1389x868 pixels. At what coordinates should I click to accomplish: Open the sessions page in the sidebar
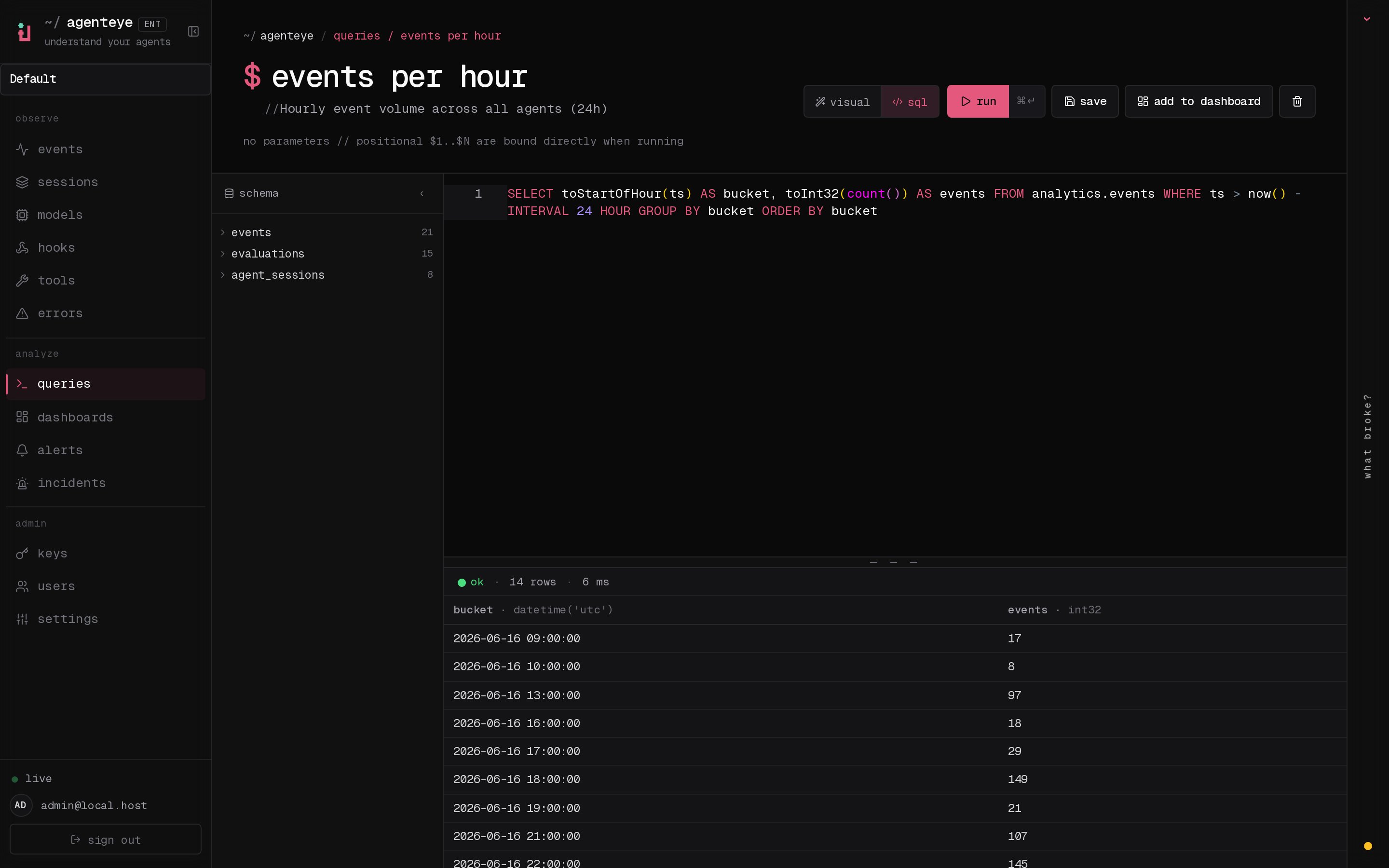click(106, 182)
